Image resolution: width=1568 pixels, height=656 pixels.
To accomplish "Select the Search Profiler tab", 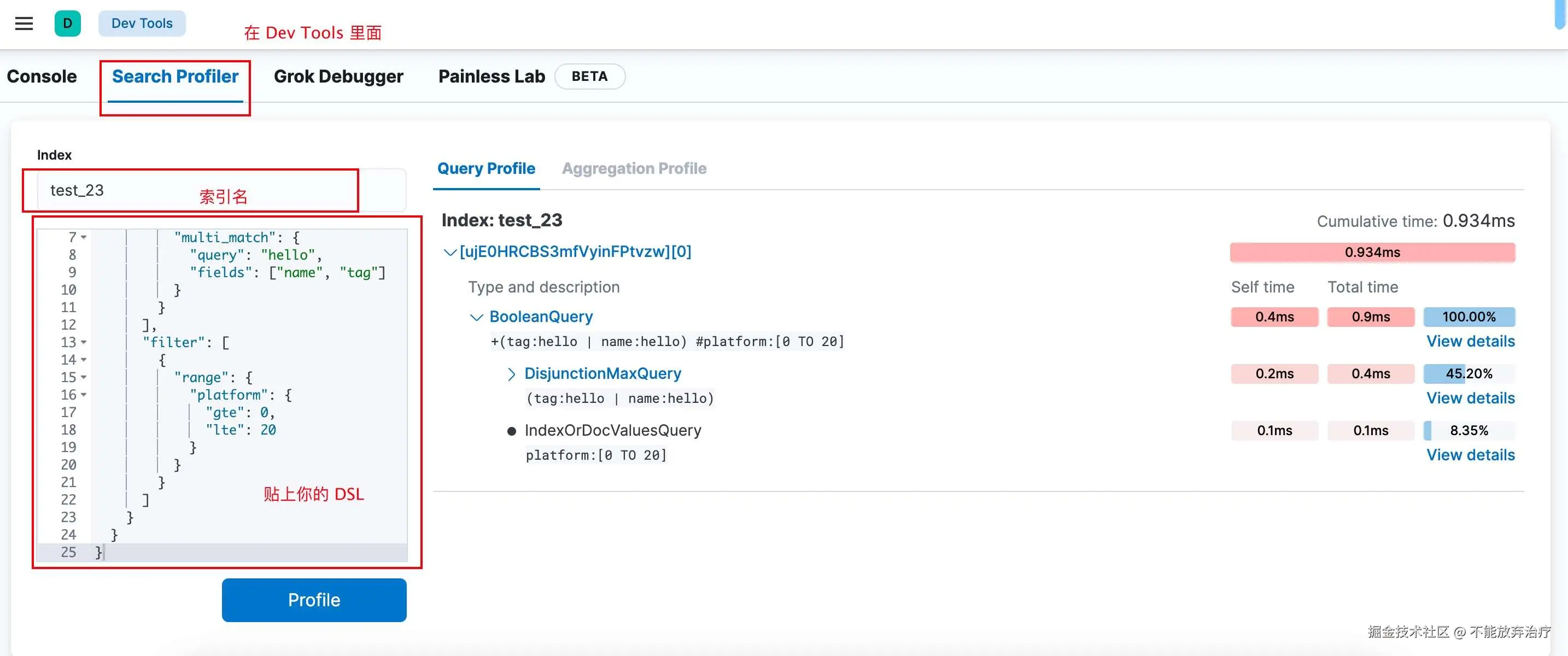I will pyautogui.click(x=175, y=77).
